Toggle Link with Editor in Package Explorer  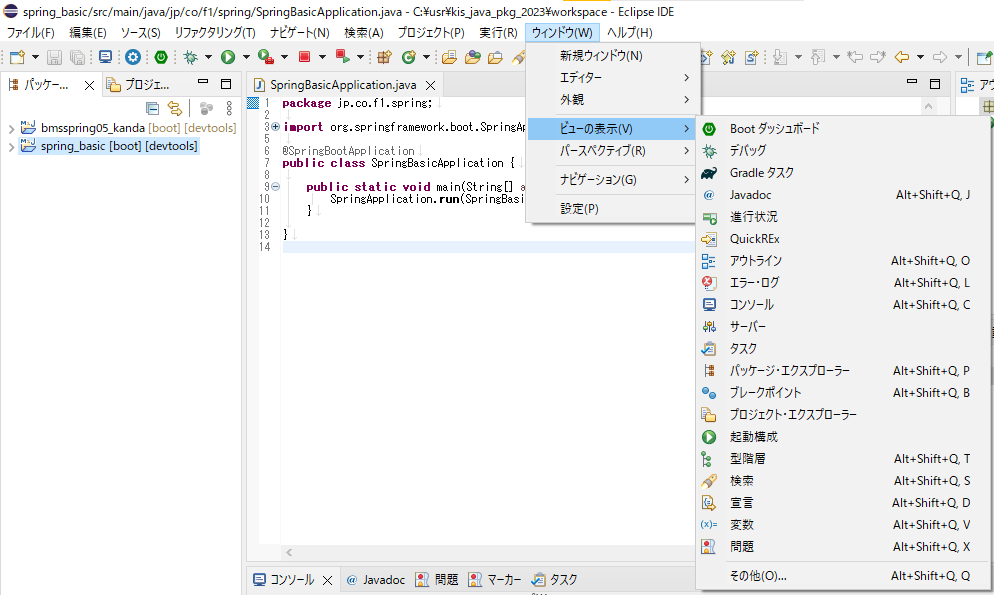click(x=175, y=108)
